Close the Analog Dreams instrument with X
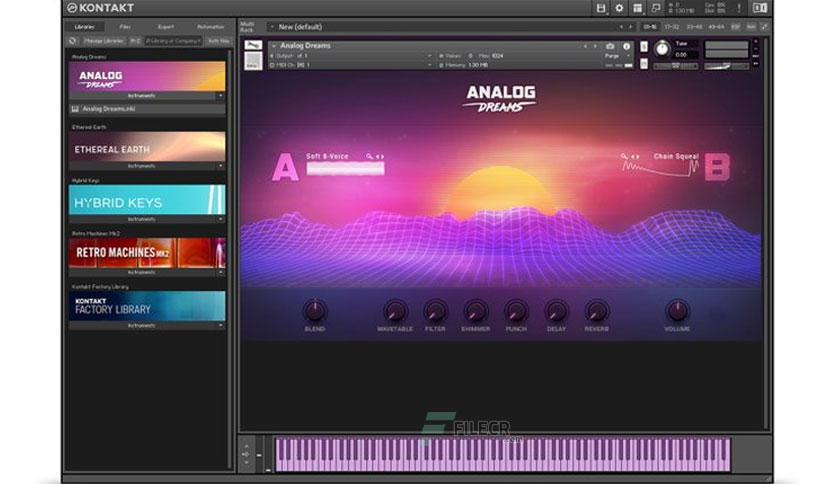Image resolution: width=836 pixels, height=484 pixels. point(755,41)
